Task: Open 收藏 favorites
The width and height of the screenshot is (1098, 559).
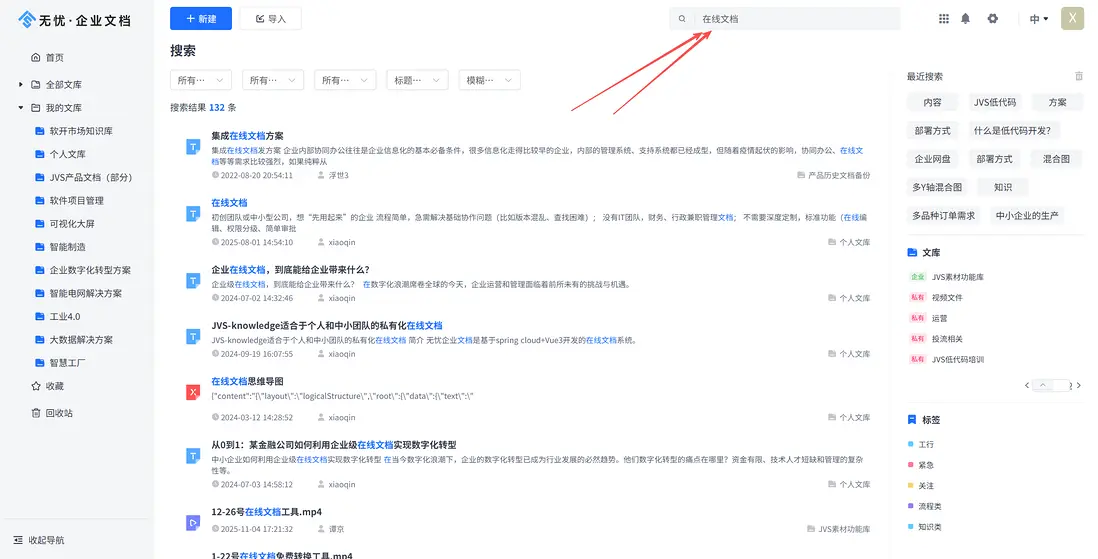Action: click(x=48, y=386)
